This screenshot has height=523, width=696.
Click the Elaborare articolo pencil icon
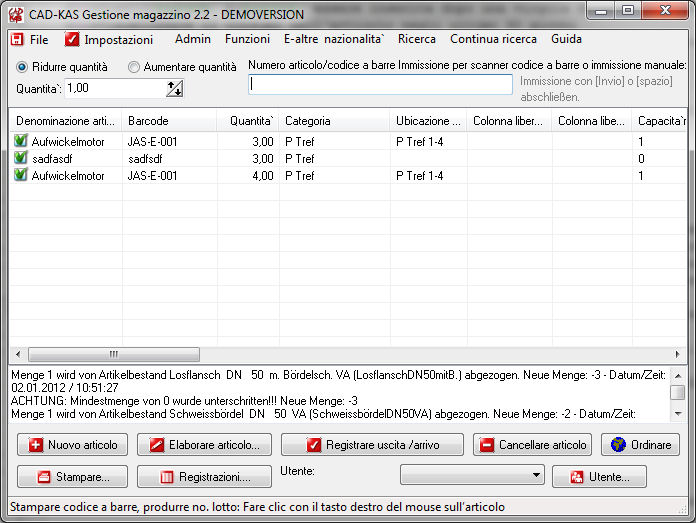(x=156, y=445)
